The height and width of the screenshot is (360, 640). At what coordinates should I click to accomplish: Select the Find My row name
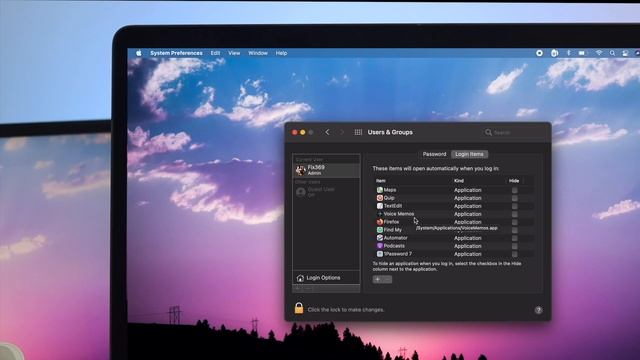[393, 230]
